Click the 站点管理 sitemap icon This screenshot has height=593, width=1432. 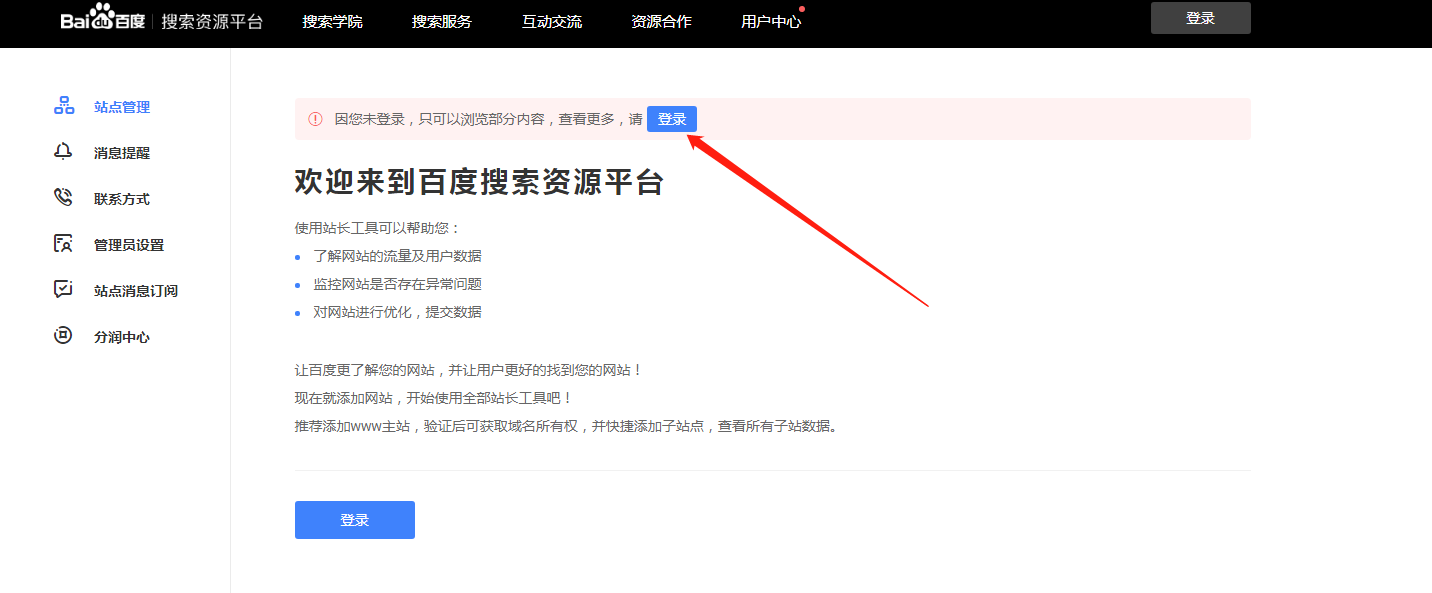click(x=63, y=106)
